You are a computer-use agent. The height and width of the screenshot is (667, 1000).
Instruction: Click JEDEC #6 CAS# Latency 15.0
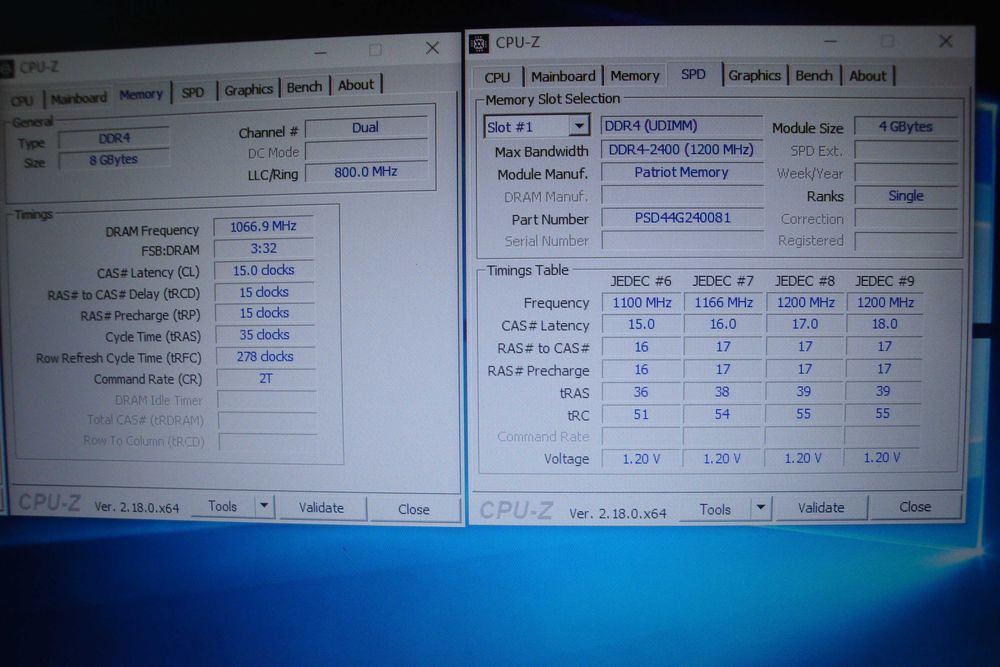coord(642,325)
